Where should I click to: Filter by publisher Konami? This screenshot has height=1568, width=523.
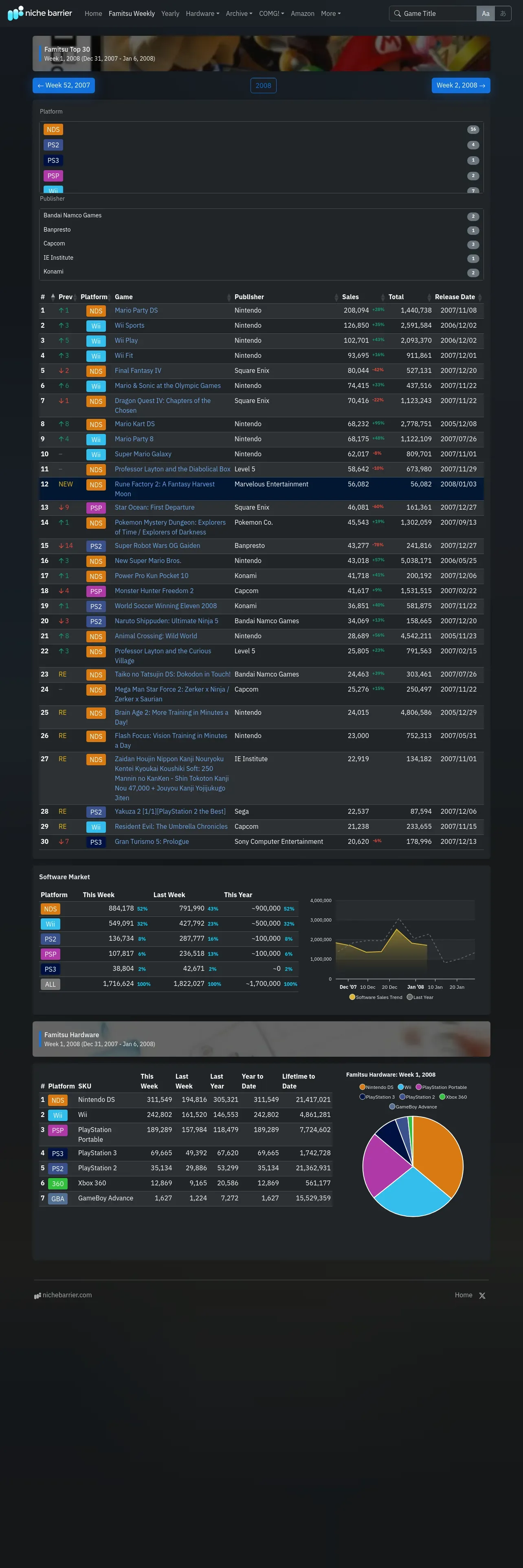(x=261, y=272)
